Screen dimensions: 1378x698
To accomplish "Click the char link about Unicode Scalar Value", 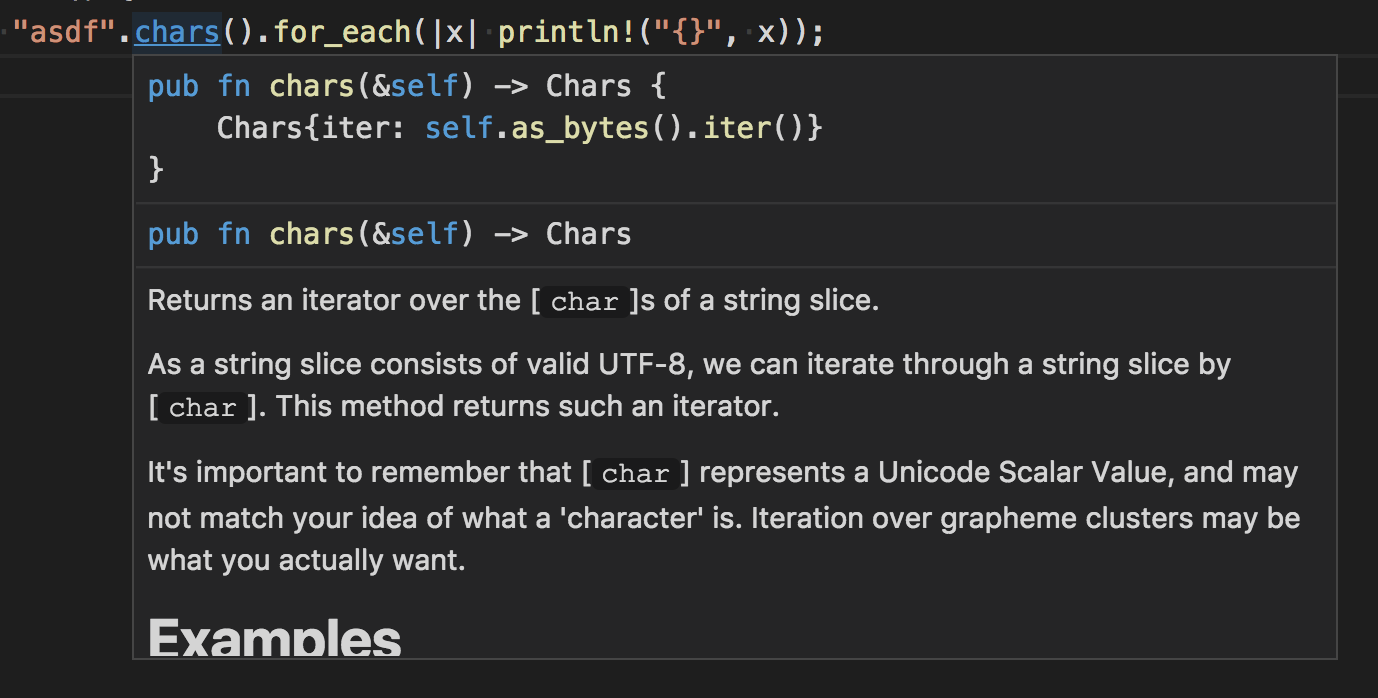I will [x=634, y=473].
